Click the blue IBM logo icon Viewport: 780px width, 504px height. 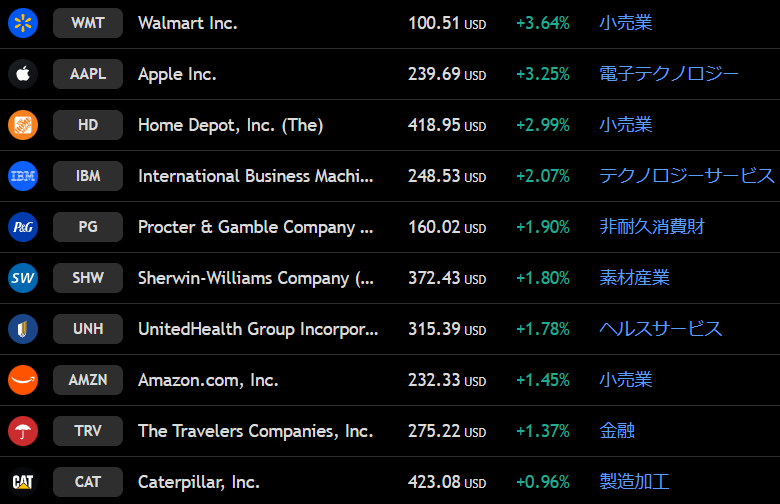[x=23, y=176]
